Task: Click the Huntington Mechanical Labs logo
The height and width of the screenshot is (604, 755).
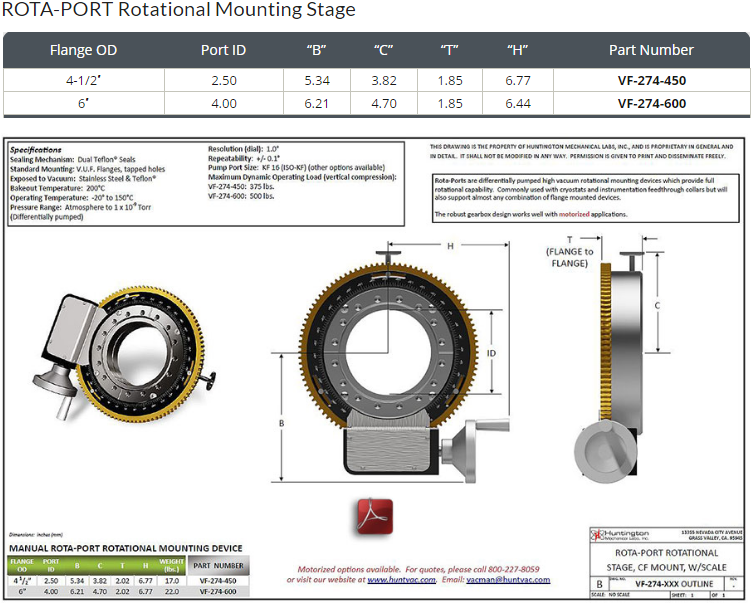Action: (619, 535)
